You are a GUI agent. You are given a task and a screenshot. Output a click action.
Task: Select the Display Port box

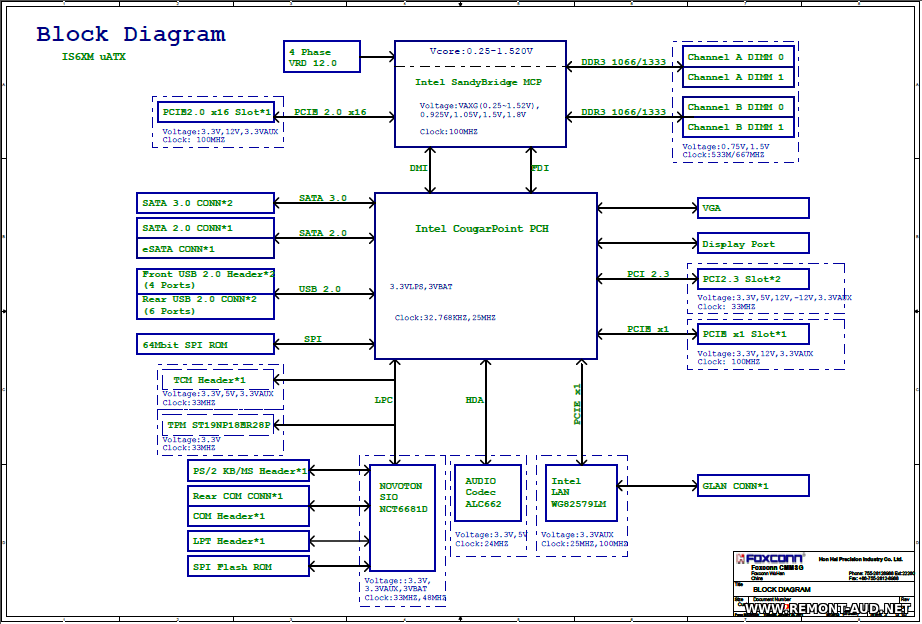click(752, 244)
